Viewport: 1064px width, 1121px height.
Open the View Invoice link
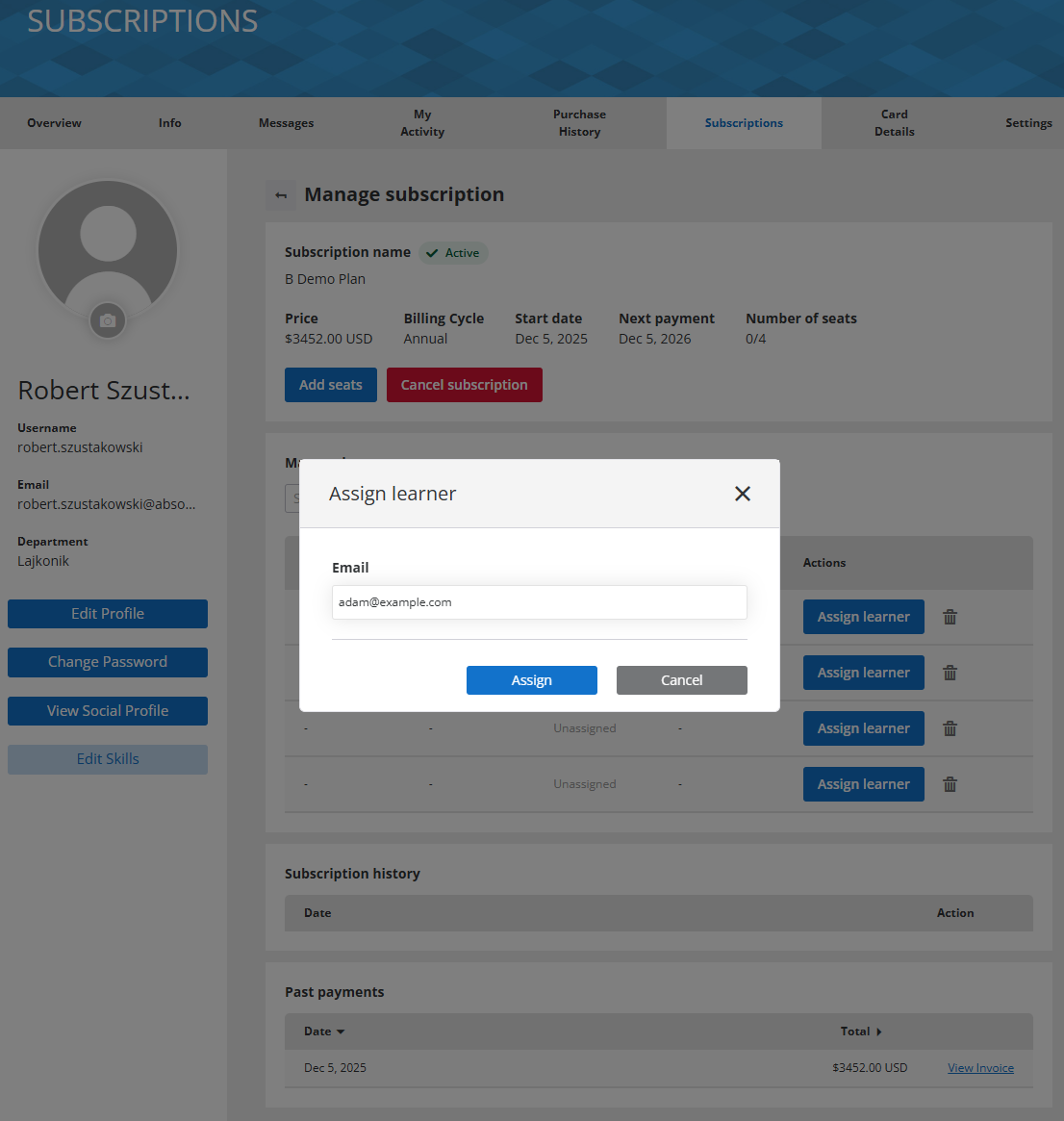980,1067
